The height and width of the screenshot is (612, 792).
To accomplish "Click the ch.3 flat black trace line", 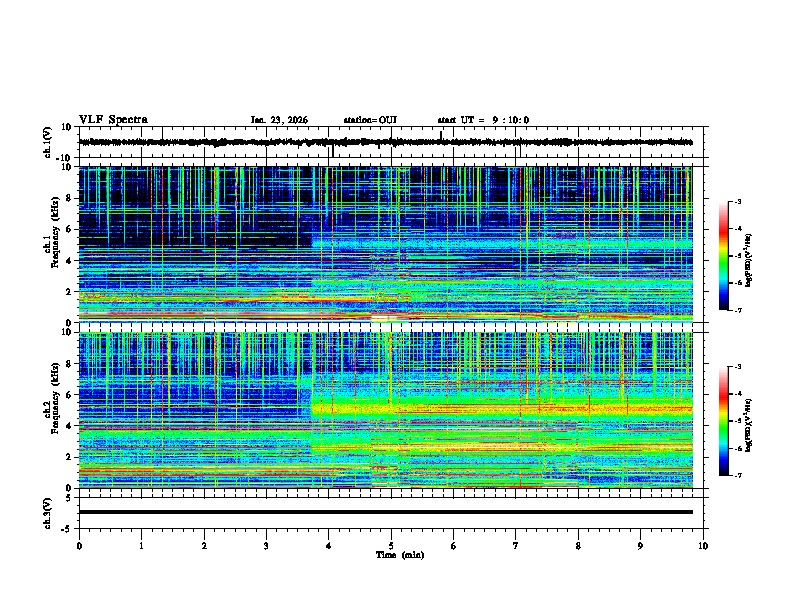I will (x=385, y=512).
